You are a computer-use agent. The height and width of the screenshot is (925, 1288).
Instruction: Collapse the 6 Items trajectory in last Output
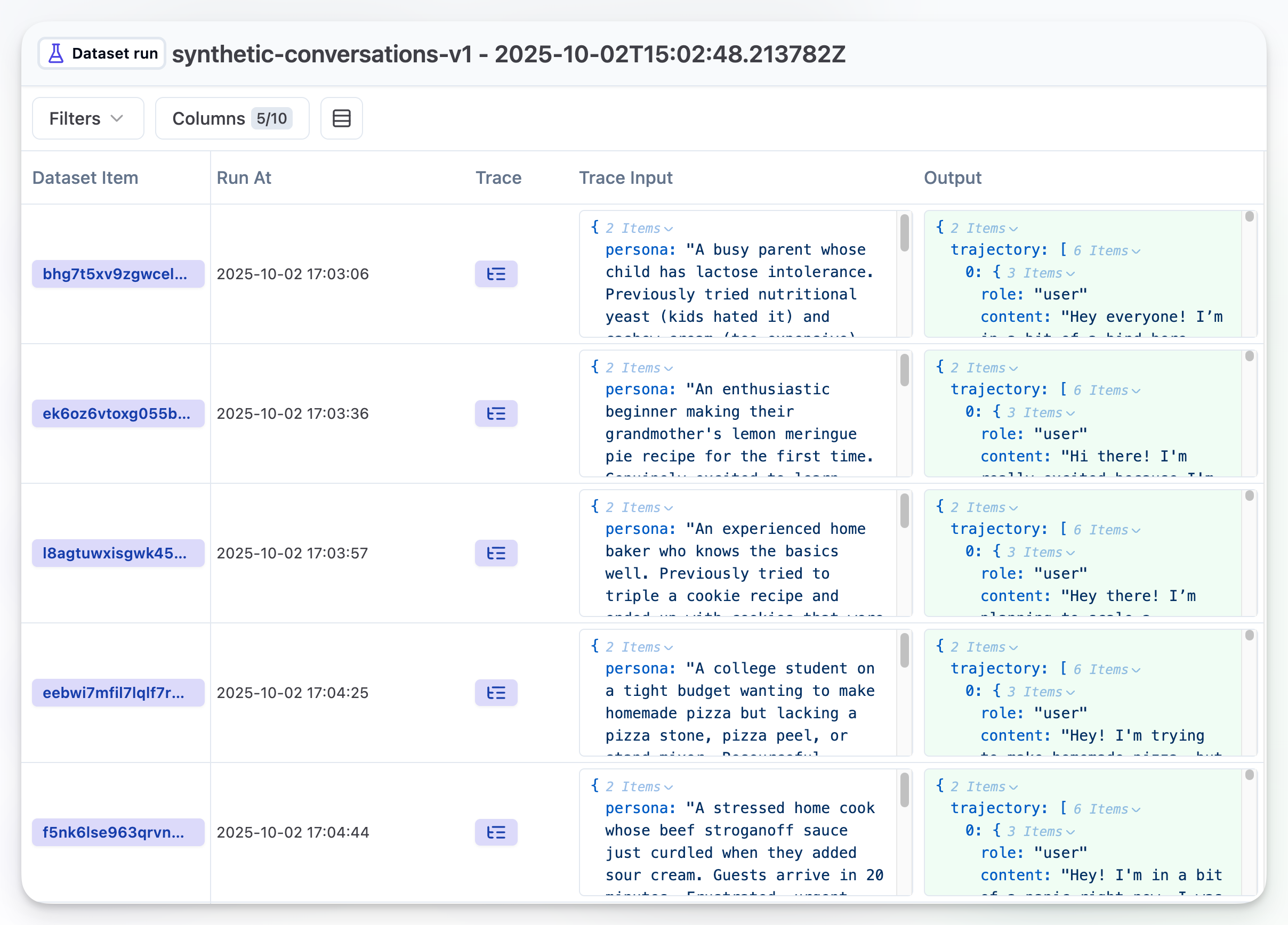pyautogui.click(x=1105, y=808)
